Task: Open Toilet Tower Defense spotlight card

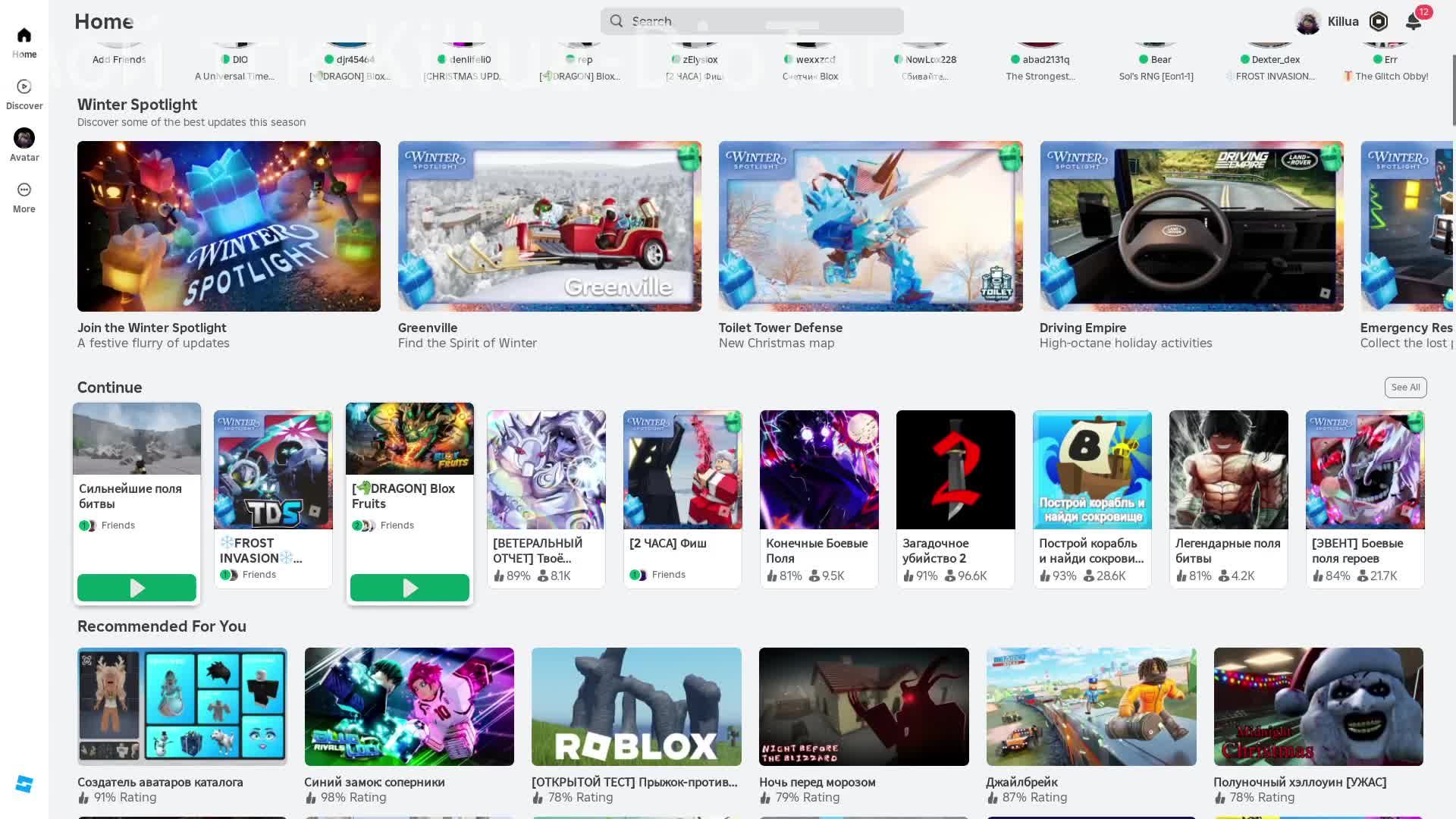Action: pos(870,226)
